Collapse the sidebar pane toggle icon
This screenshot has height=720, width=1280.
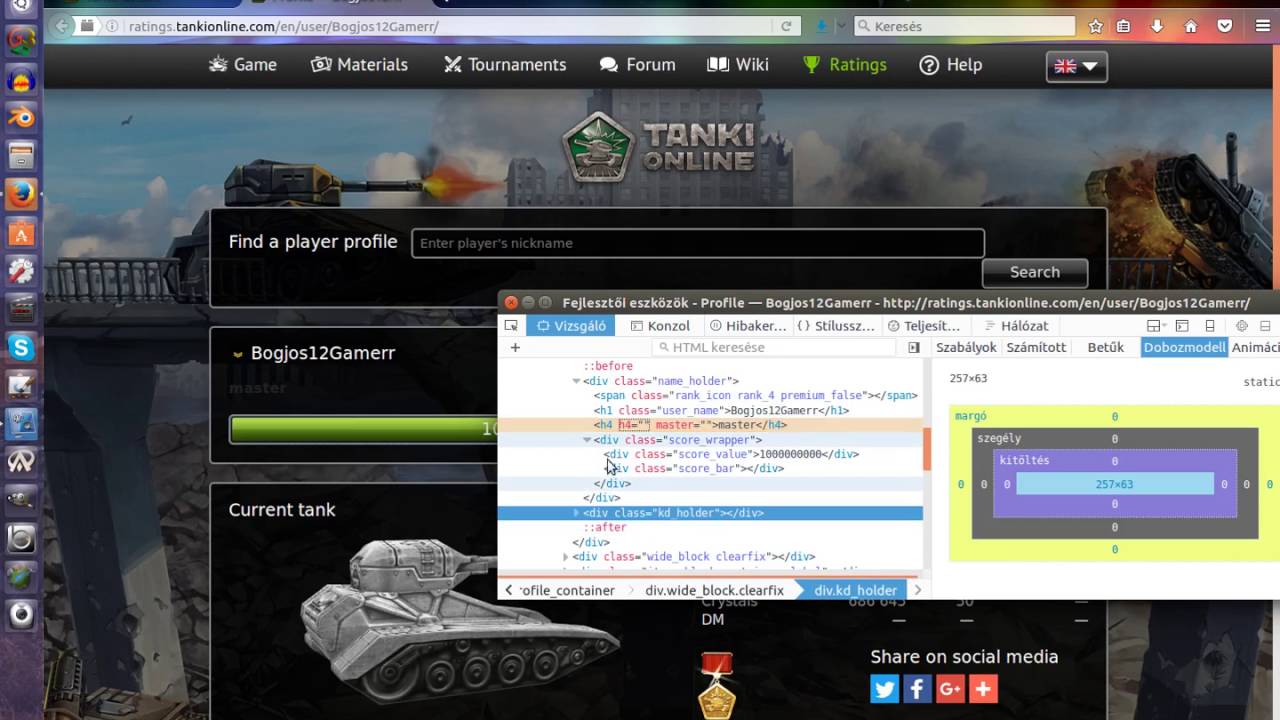(914, 348)
